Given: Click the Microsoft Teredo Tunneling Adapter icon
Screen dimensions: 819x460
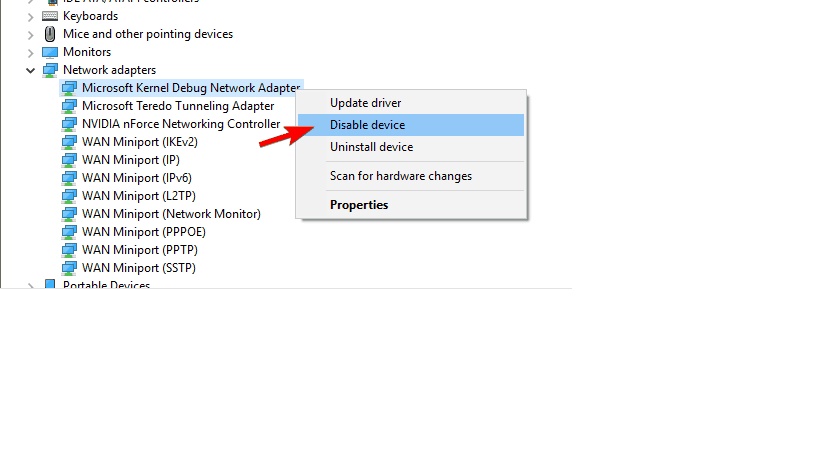Looking at the screenshot, I should (x=69, y=106).
